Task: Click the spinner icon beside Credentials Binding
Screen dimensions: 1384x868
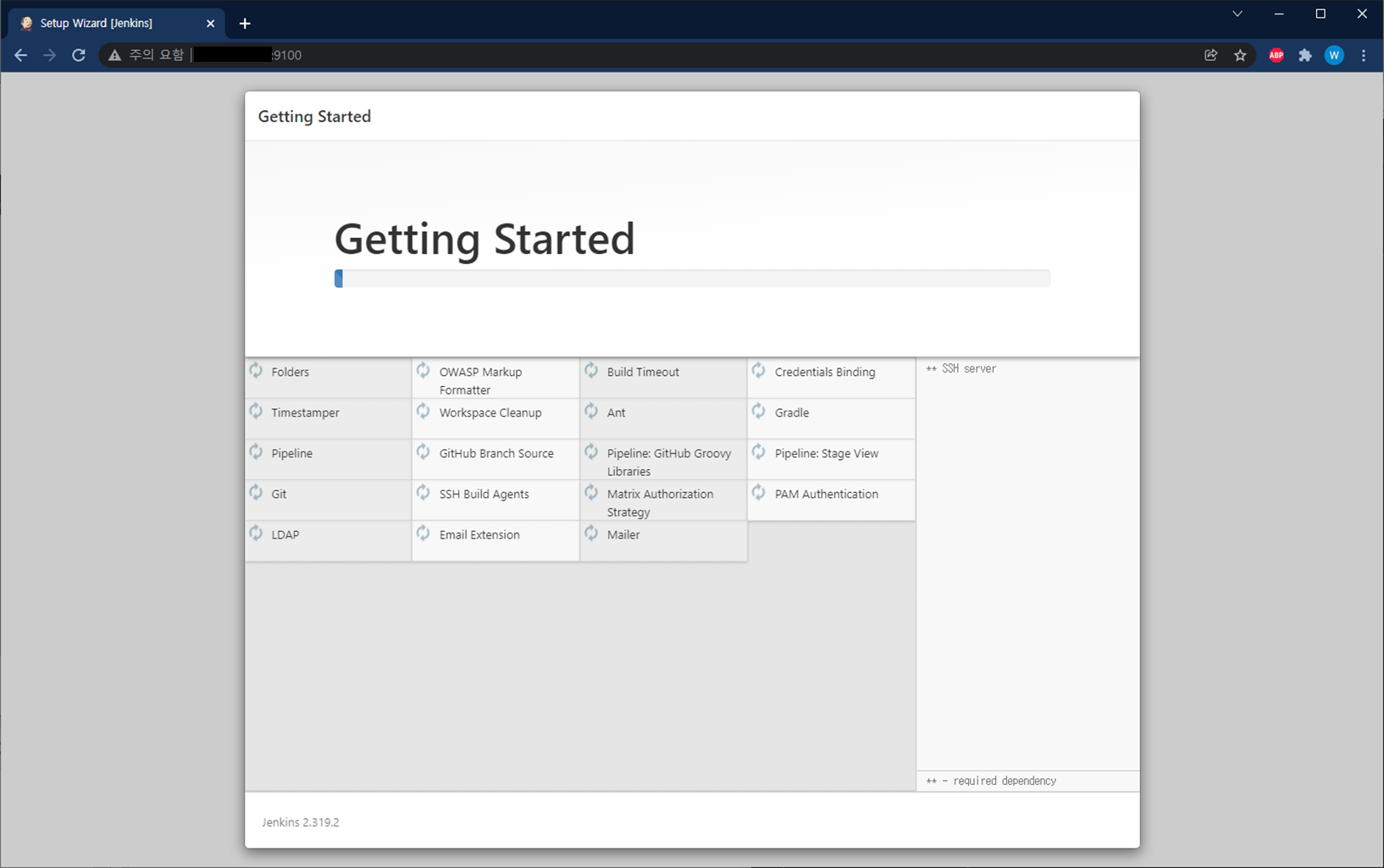Action: pyautogui.click(x=759, y=370)
